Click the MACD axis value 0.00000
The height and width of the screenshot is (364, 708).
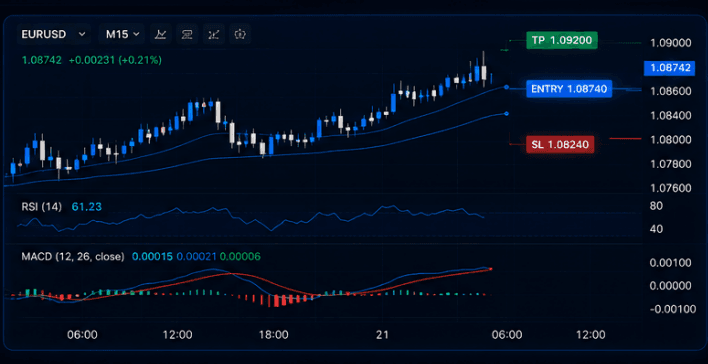tap(672, 285)
